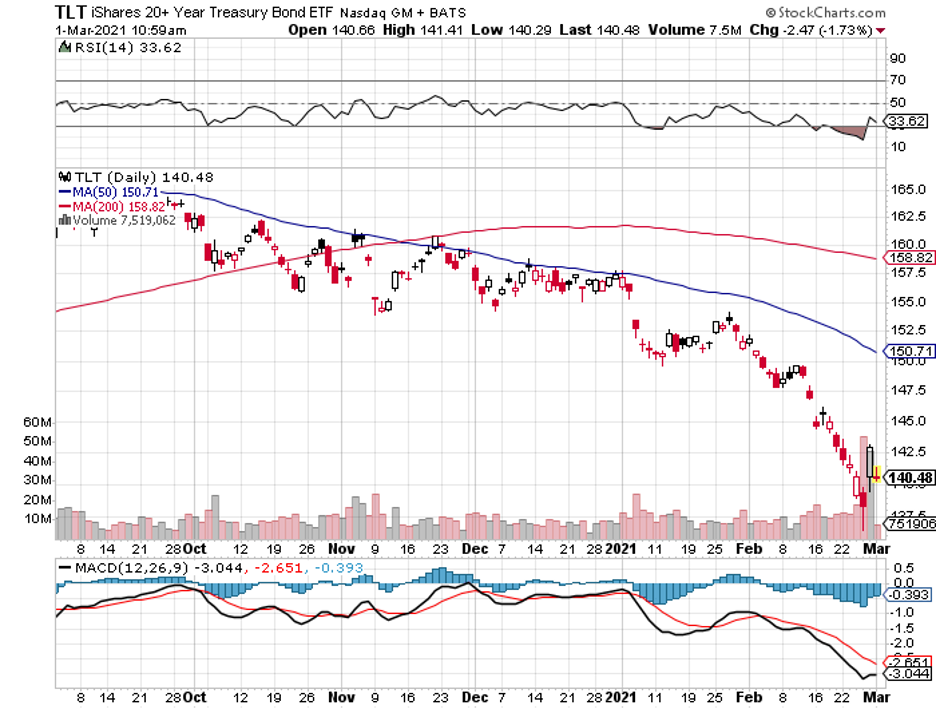Image resolution: width=936 pixels, height=708 pixels.
Task: Click the 158.82 MA(200) price tag
Action: point(906,257)
